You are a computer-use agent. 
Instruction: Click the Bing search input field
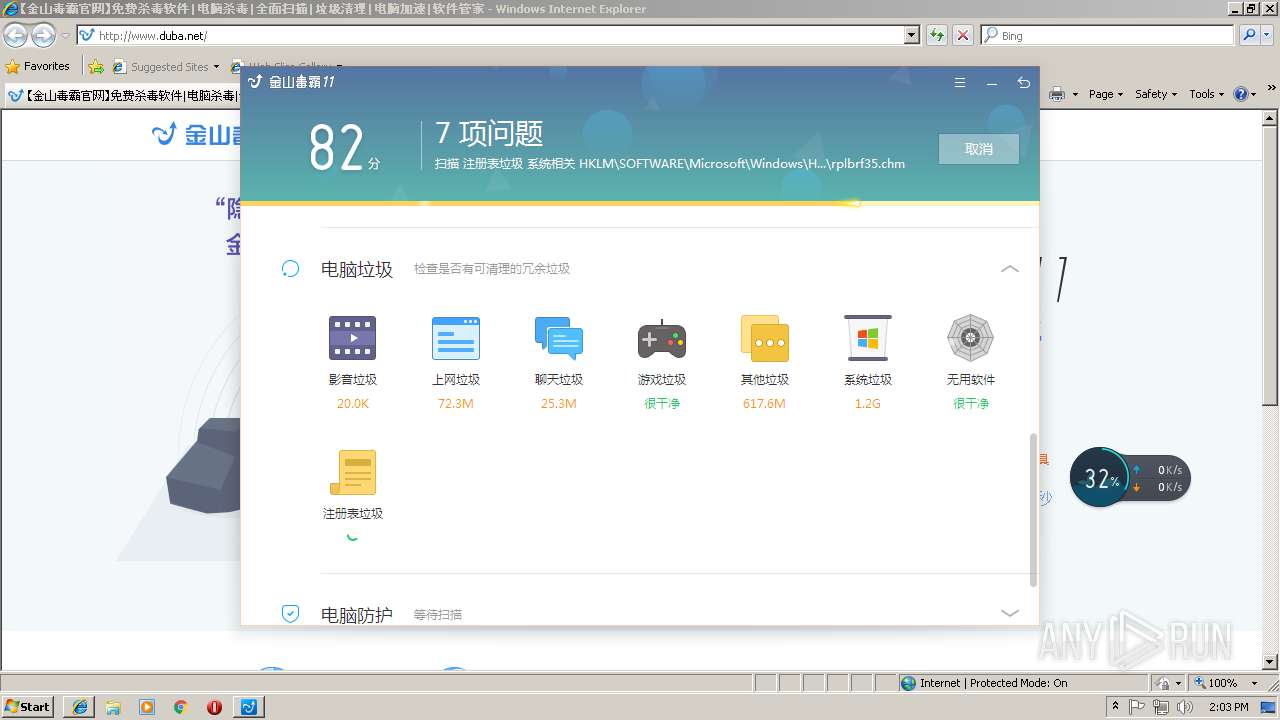pyautogui.click(x=1107, y=35)
